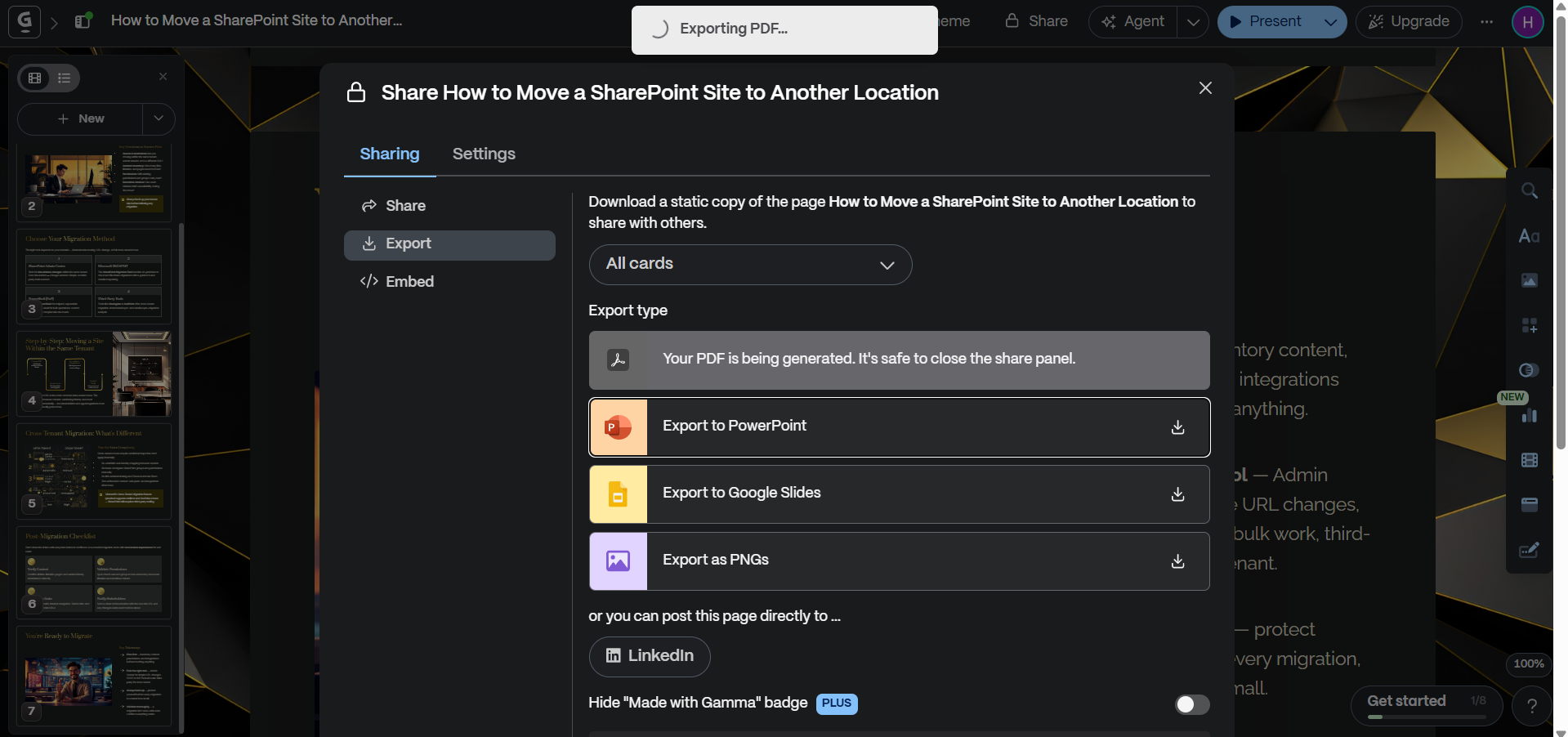Open the forms and buttons tool
The image size is (1568, 737).
click(x=1530, y=549)
